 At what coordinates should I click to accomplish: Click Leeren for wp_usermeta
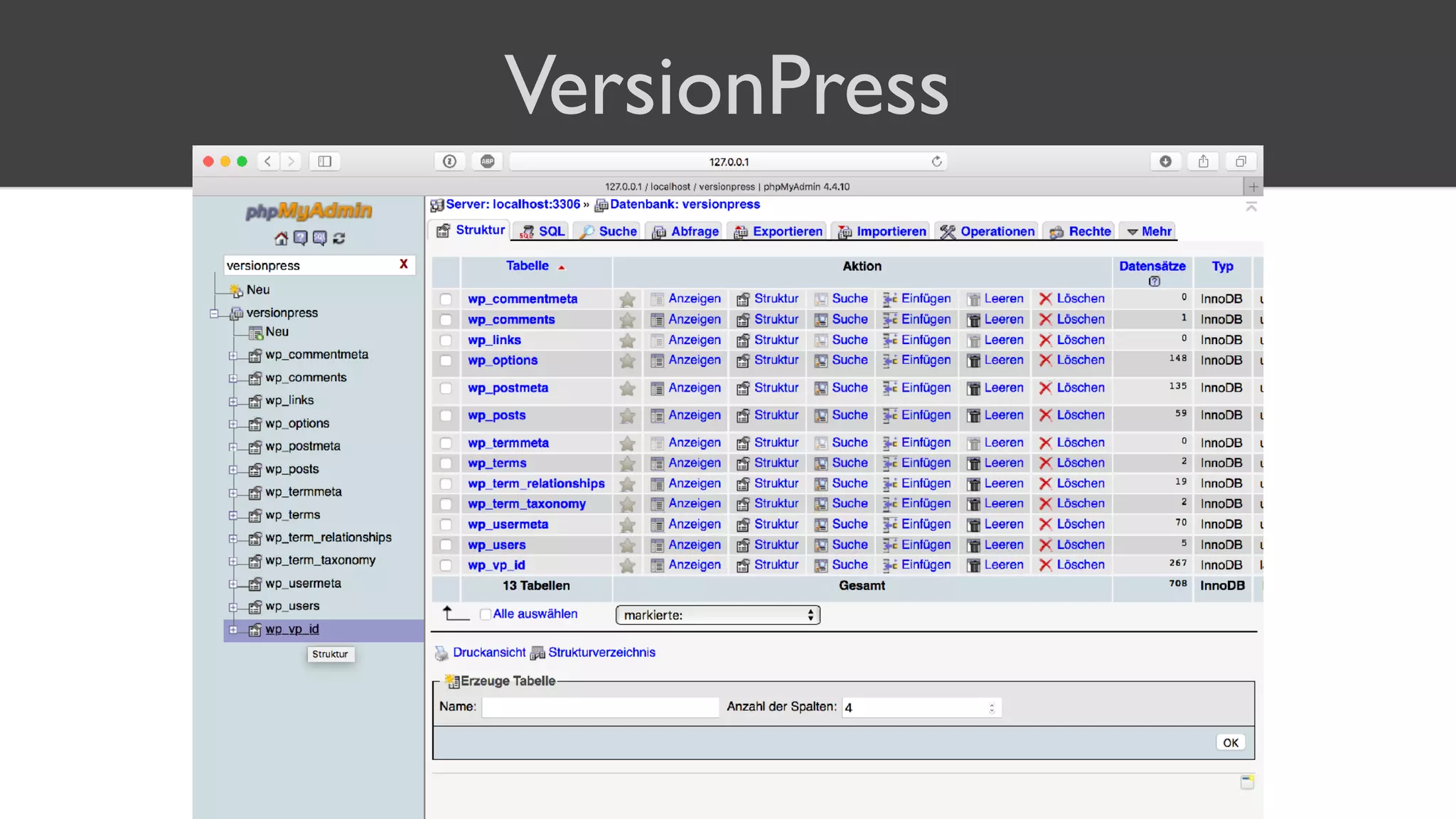pyautogui.click(x=995, y=524)
